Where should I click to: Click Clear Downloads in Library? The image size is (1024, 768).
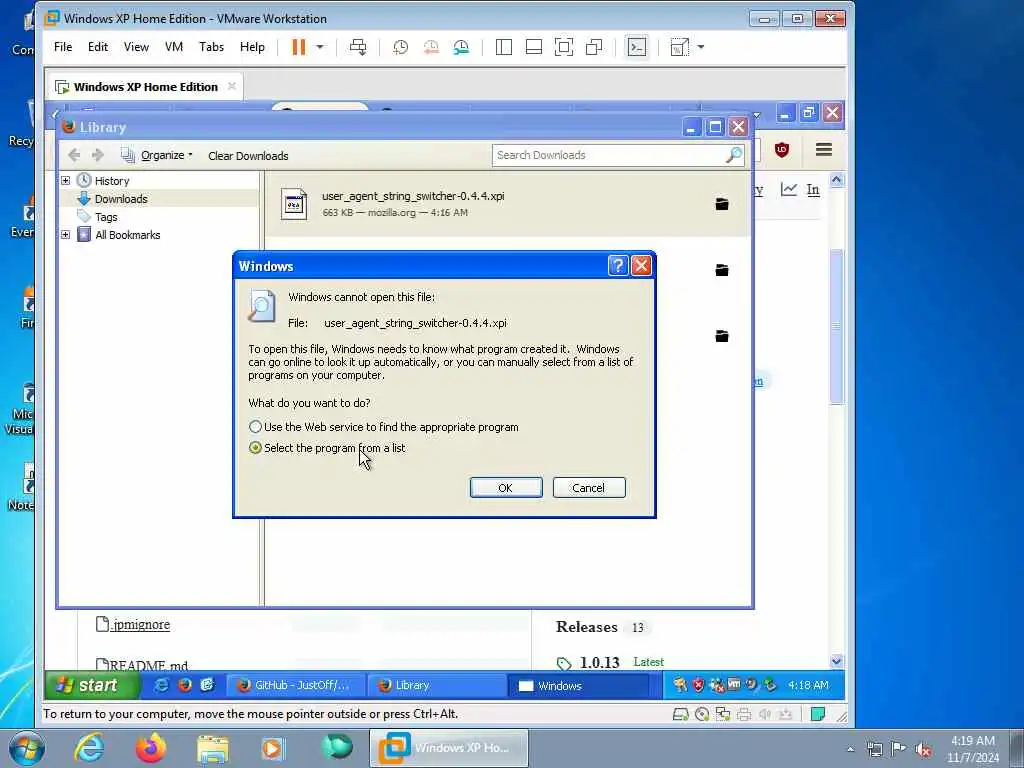248,156
